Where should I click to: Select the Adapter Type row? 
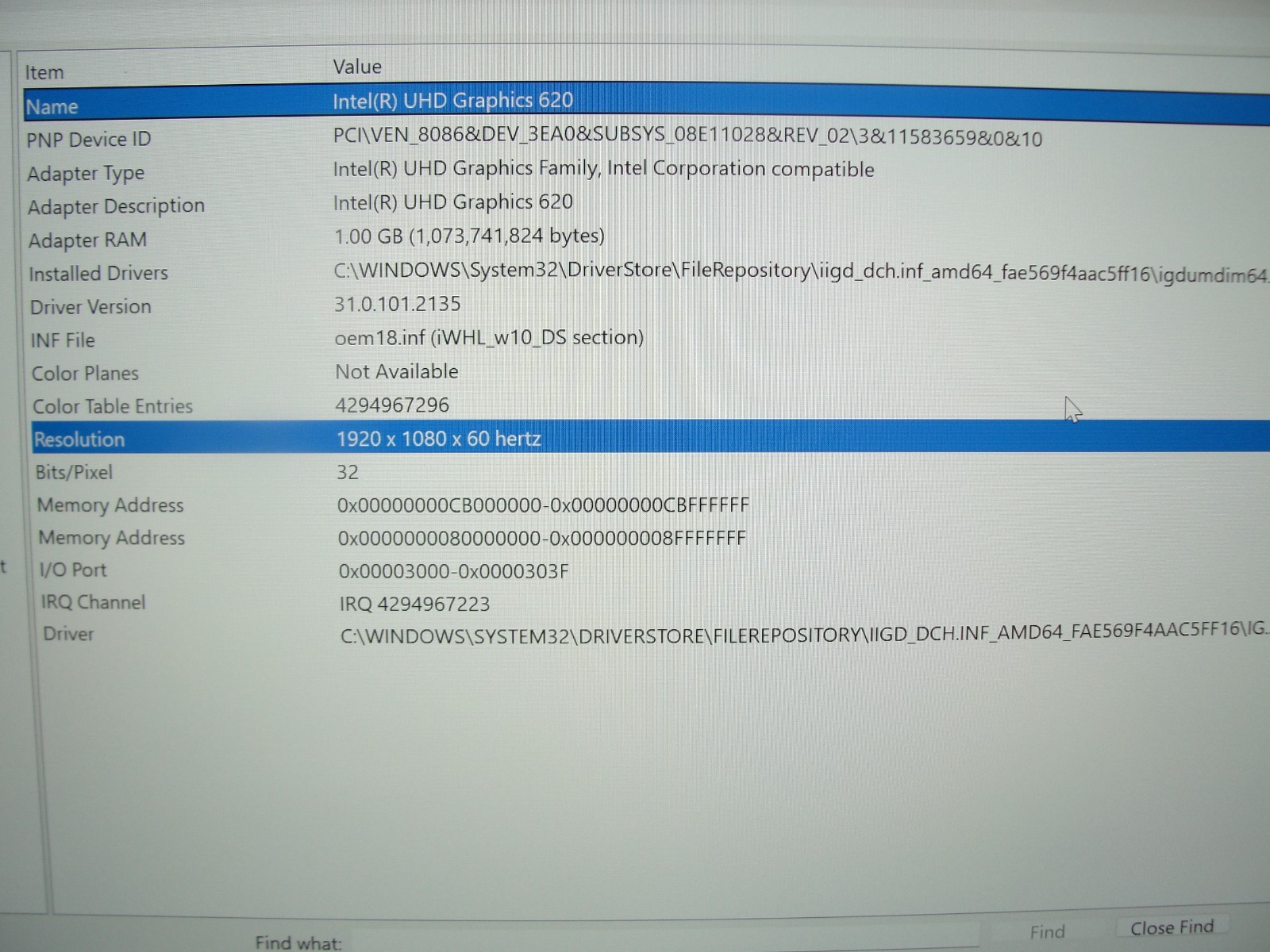(647, 172)
